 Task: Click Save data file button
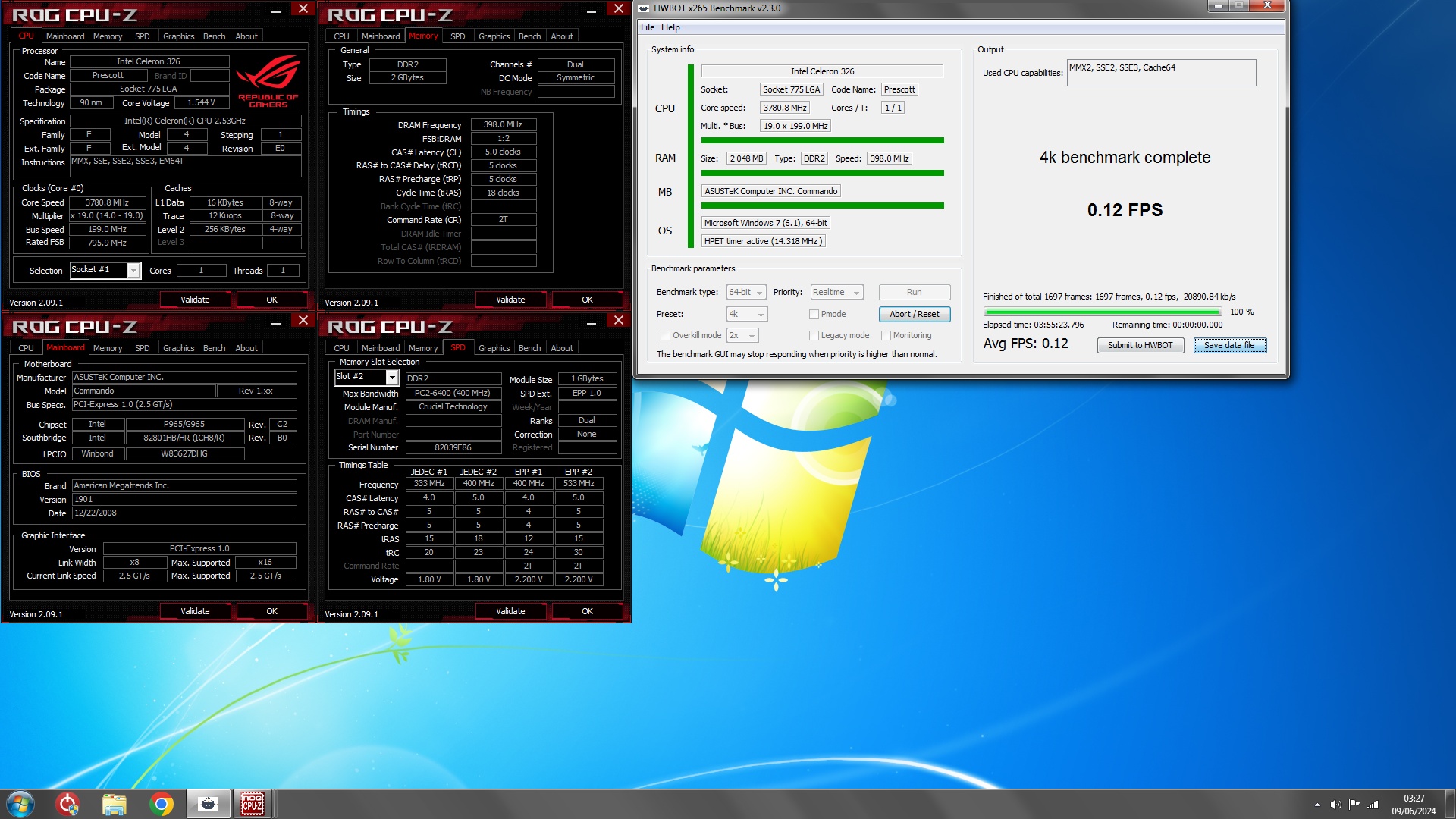click(1229, 345)
